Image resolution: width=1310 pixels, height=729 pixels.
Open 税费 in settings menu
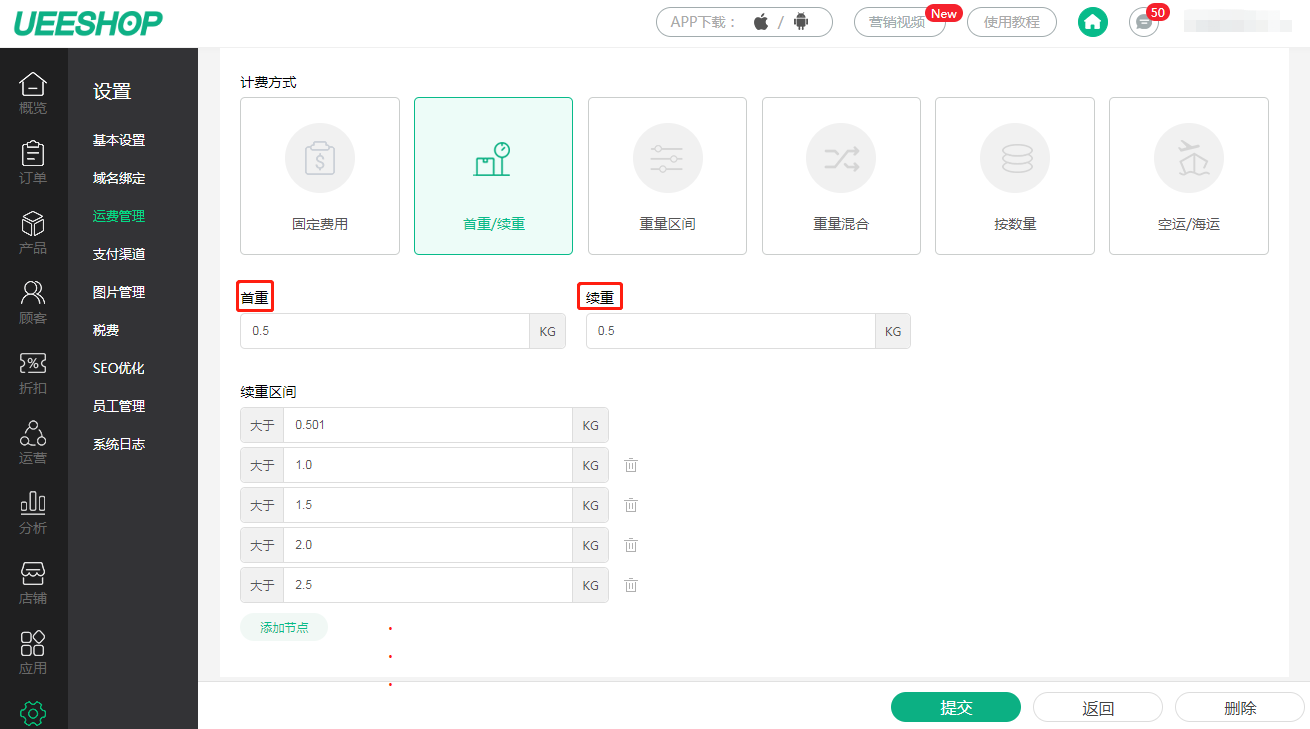(106, 330)
